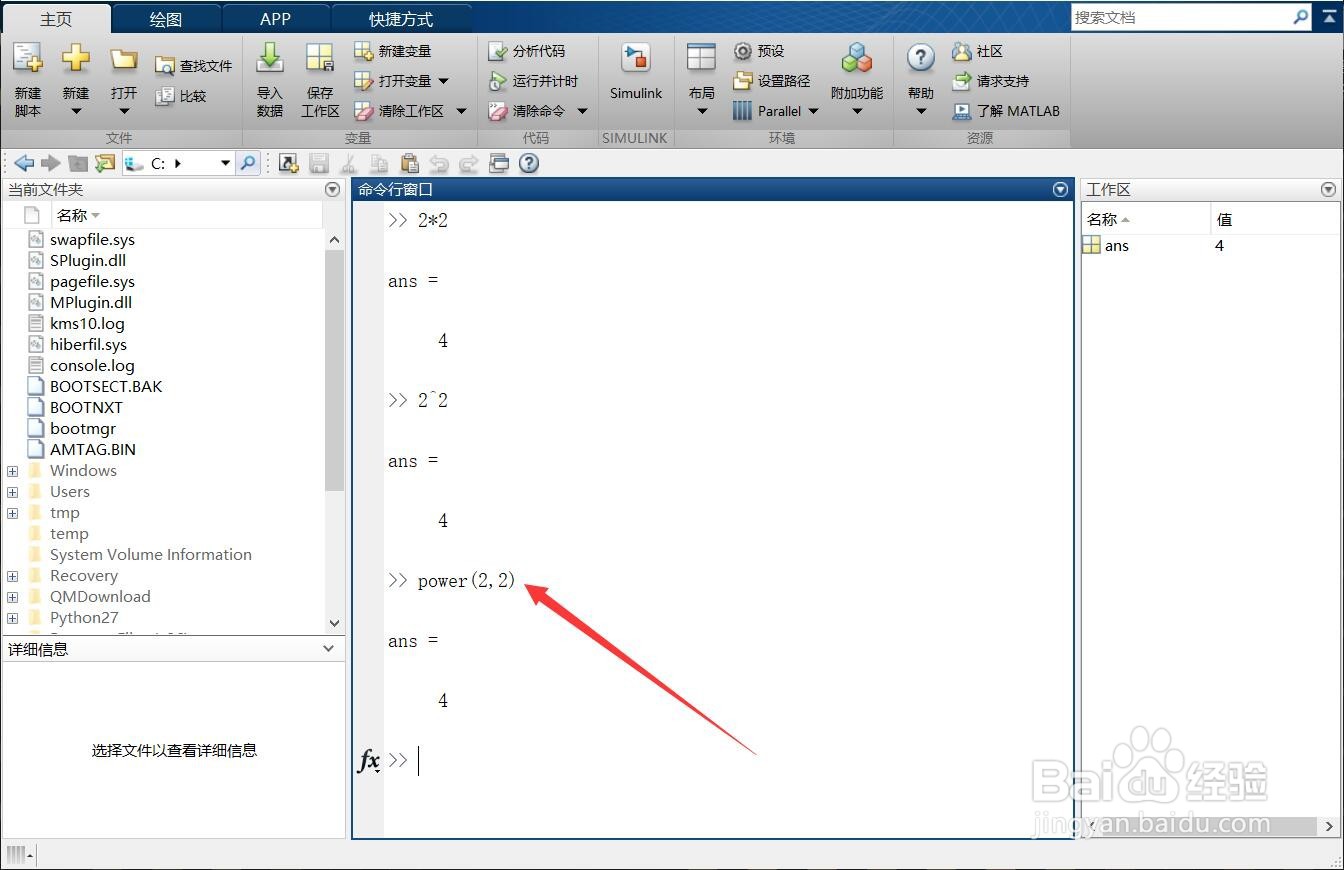
Task: Switch to the APP tab
Action: [275, 19]
